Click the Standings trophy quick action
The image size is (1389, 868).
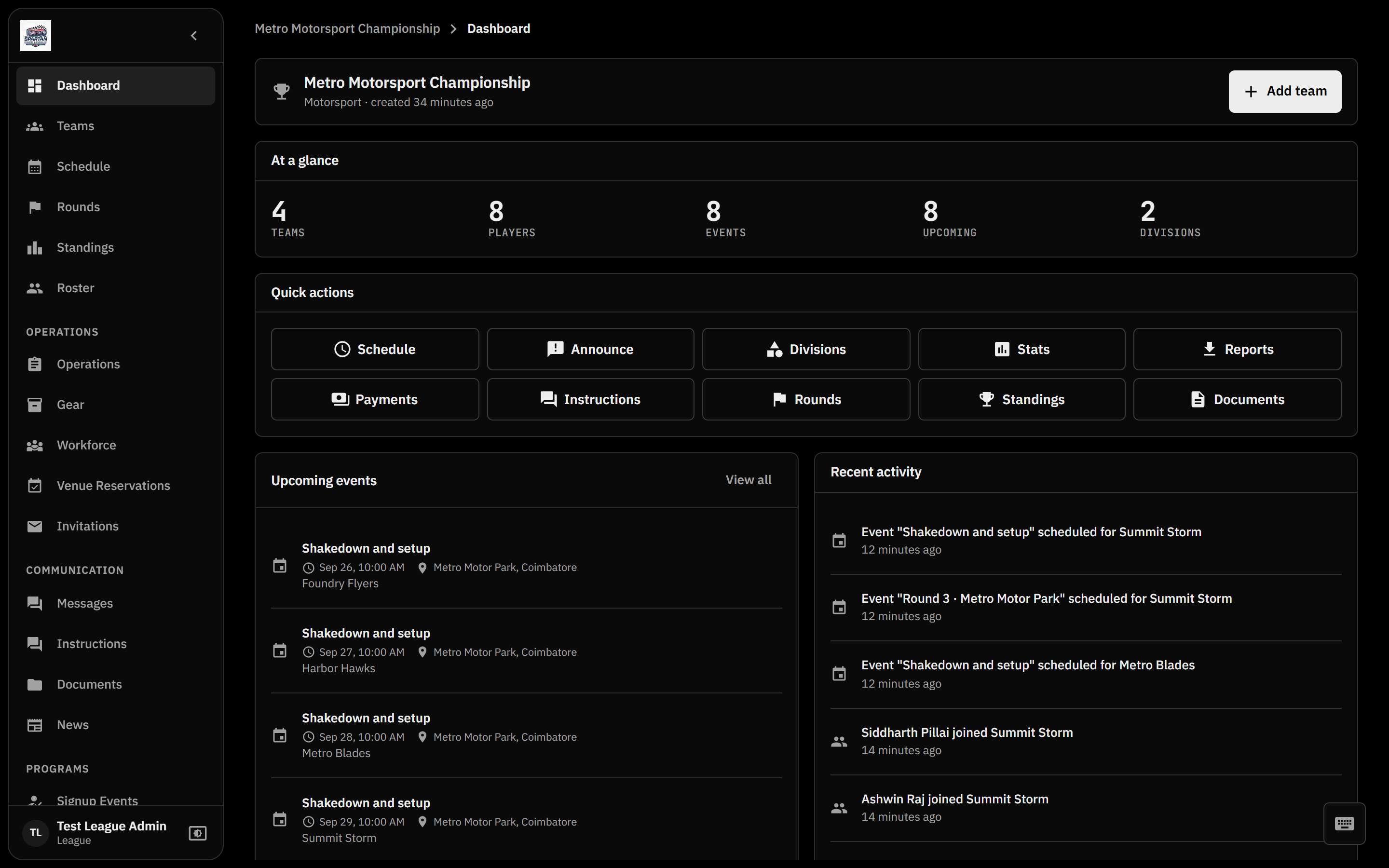tap(1021, 400)
